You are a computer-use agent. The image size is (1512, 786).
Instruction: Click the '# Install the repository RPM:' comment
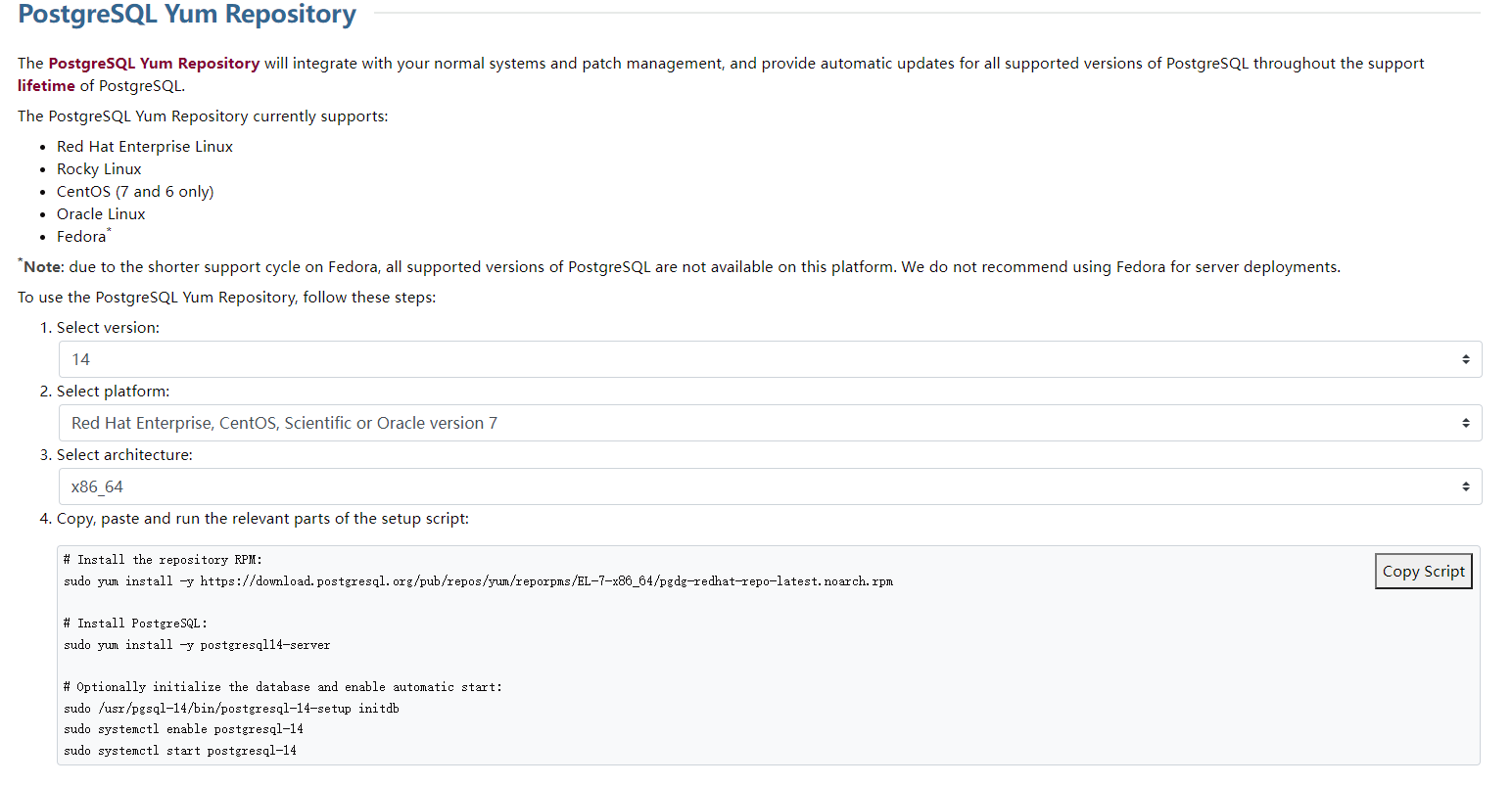(x=163, y=560)
